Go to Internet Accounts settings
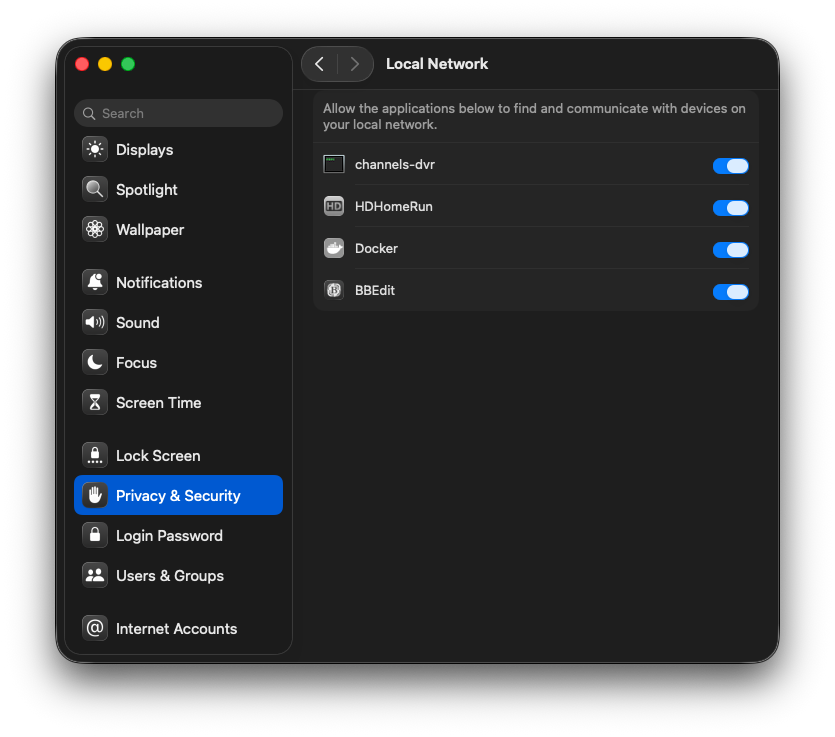Image resolution: width=835 pixels, height=737 pixels. coord(176,629)
